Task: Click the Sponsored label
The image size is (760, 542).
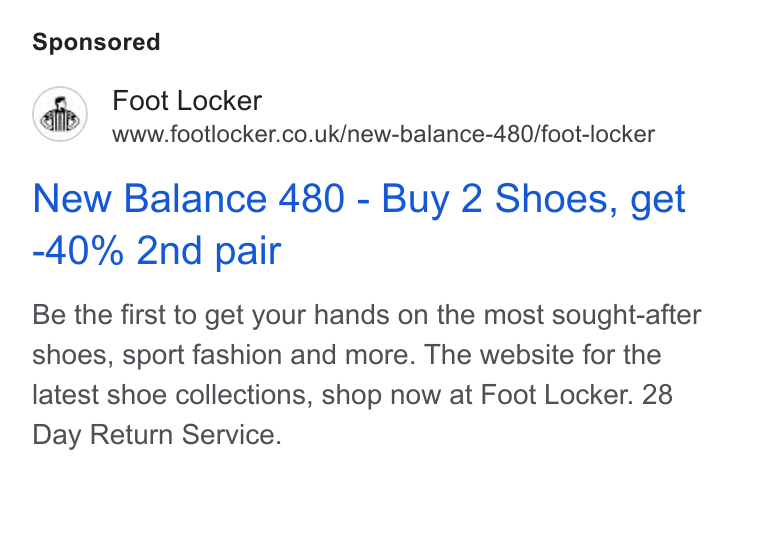Action: click(x=96, y=42)
